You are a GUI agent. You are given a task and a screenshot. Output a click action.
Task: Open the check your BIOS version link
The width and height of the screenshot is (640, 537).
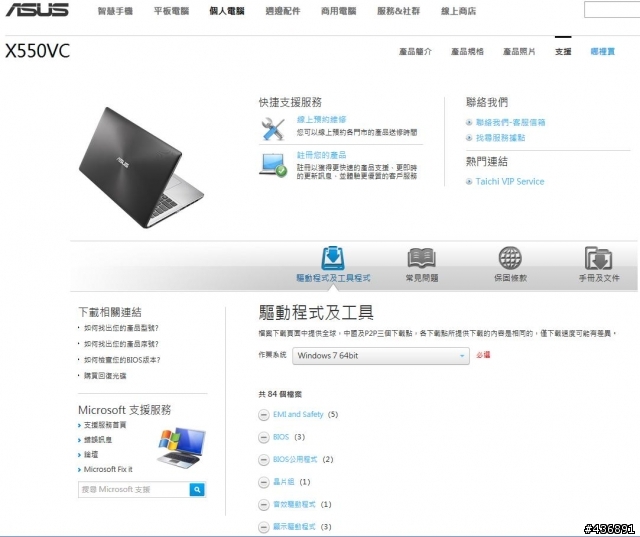122,360
